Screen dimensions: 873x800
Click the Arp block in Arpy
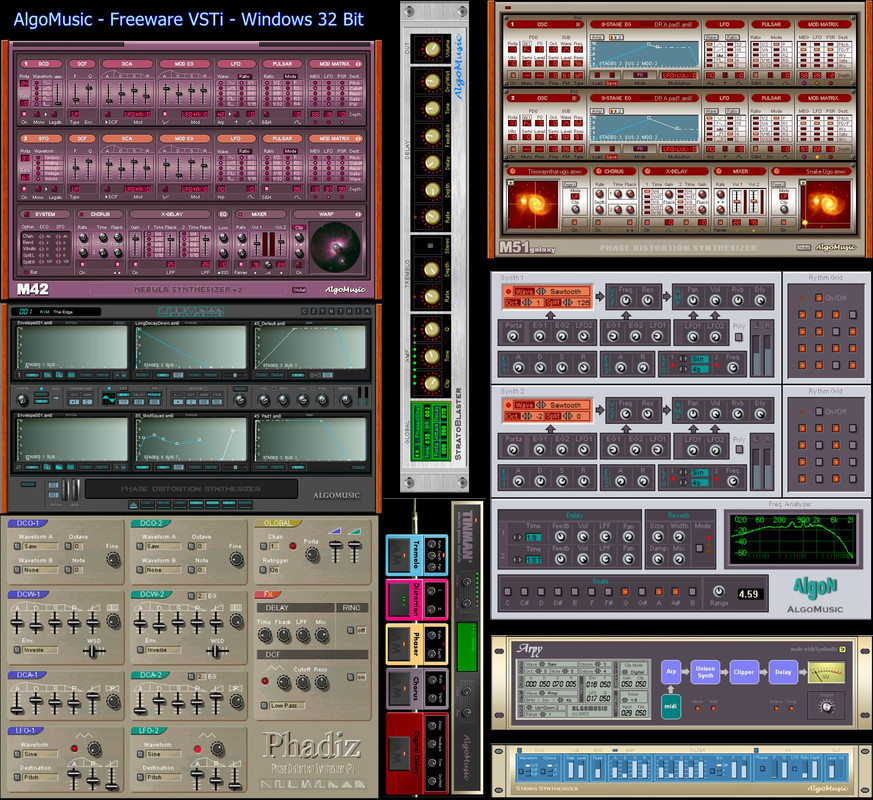pos(671,671)
